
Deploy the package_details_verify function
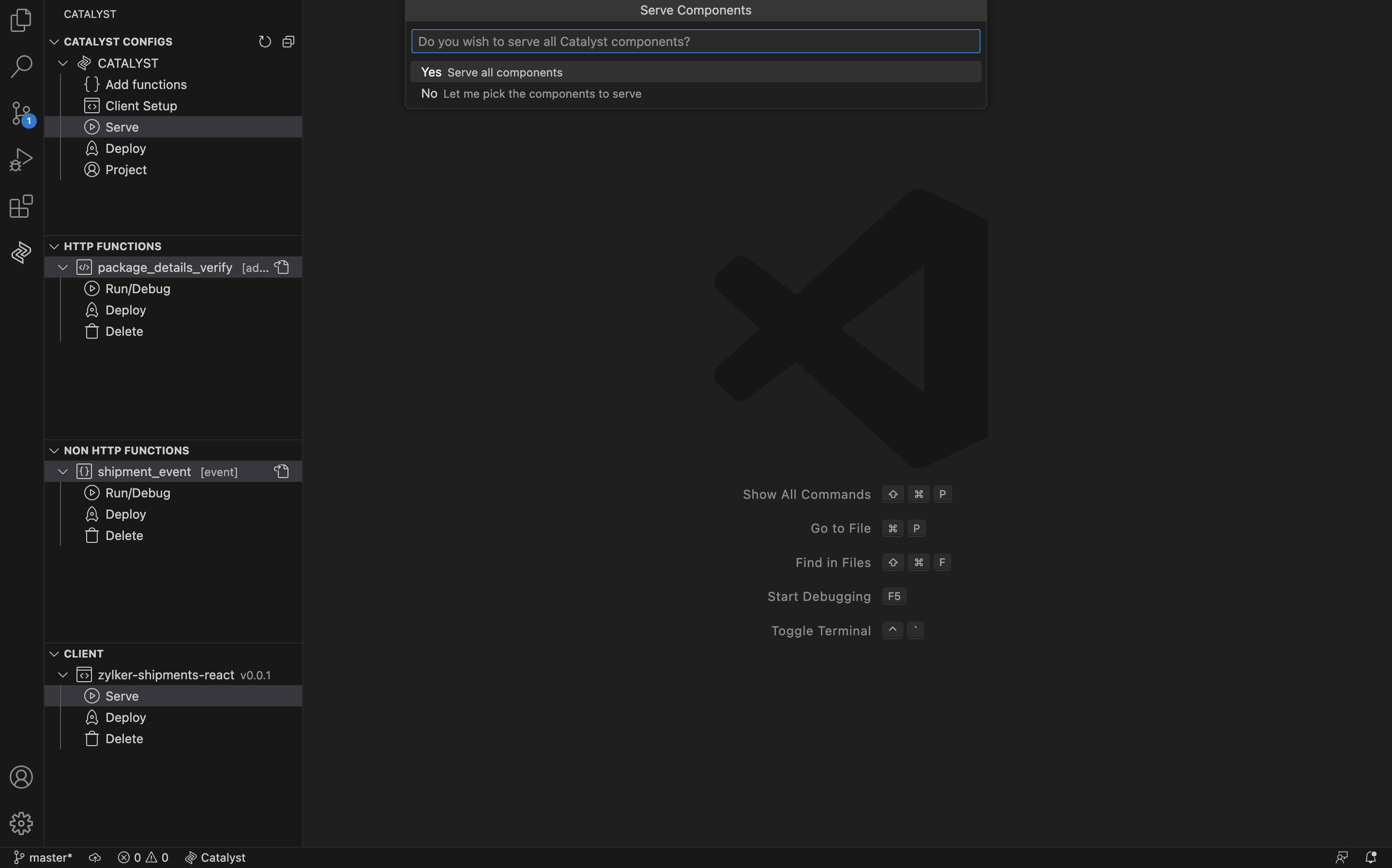(173, 310)
